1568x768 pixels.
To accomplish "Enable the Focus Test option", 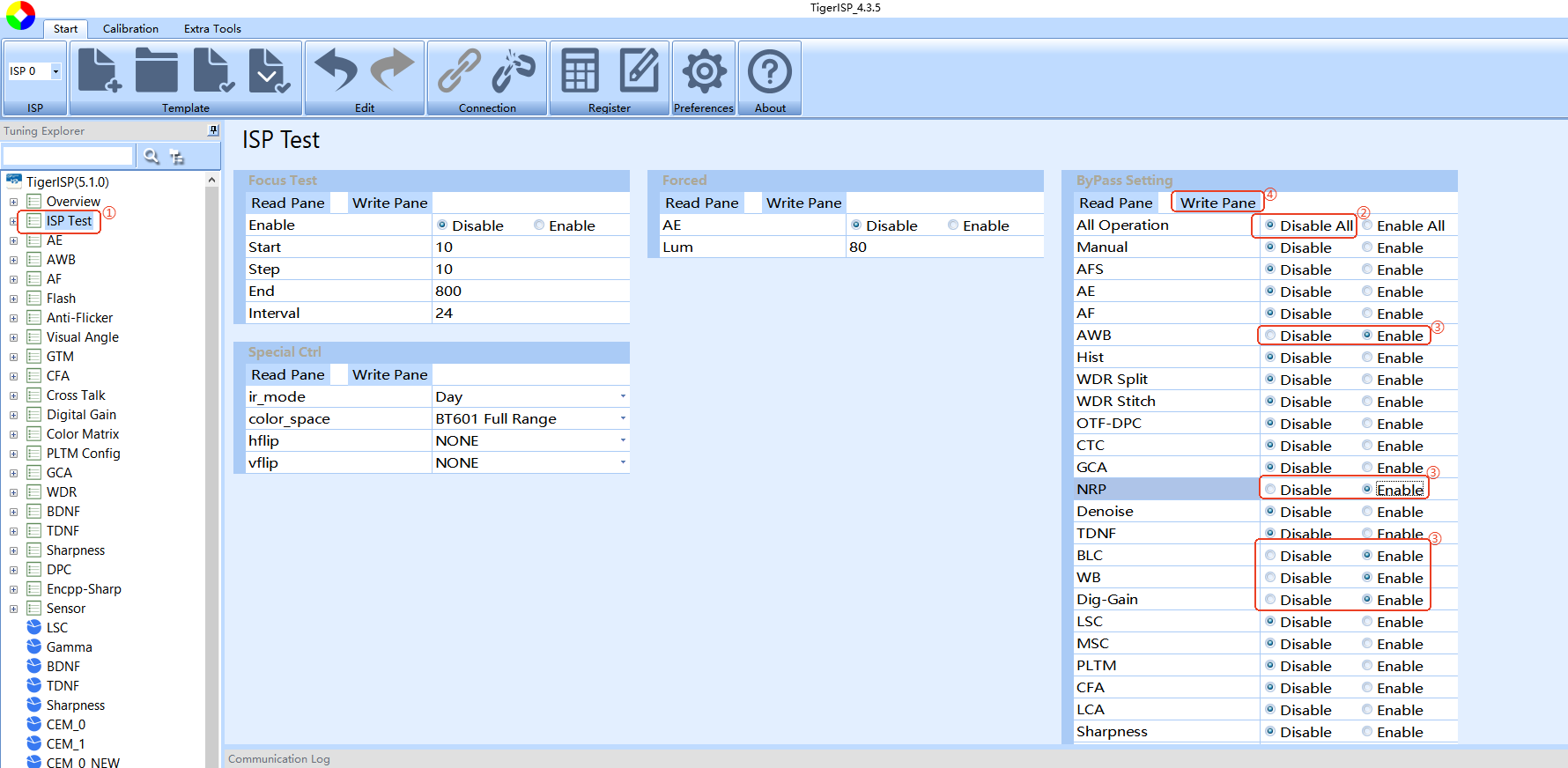I will click(539, 225).
